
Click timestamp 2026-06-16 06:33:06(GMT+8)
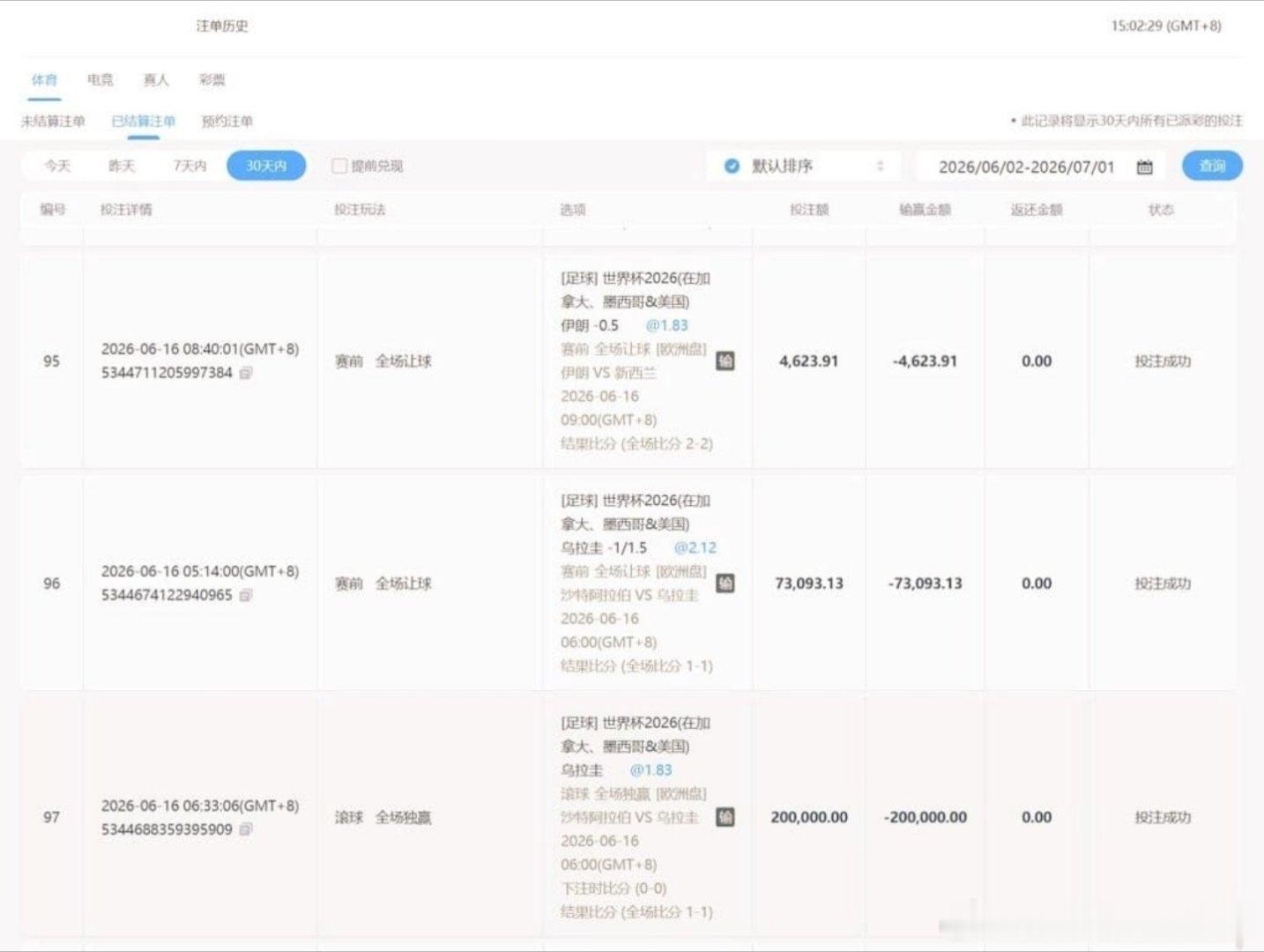pyautogui.click(x=200, y=806)
